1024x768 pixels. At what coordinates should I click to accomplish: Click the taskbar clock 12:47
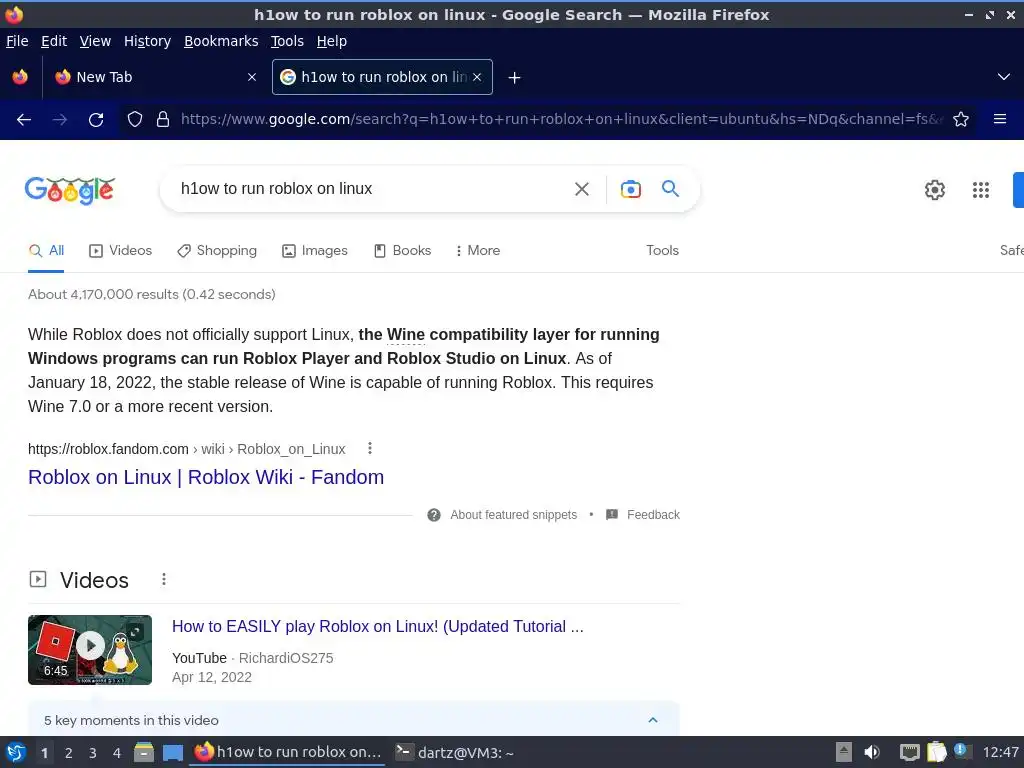[x=1000, y=752]
